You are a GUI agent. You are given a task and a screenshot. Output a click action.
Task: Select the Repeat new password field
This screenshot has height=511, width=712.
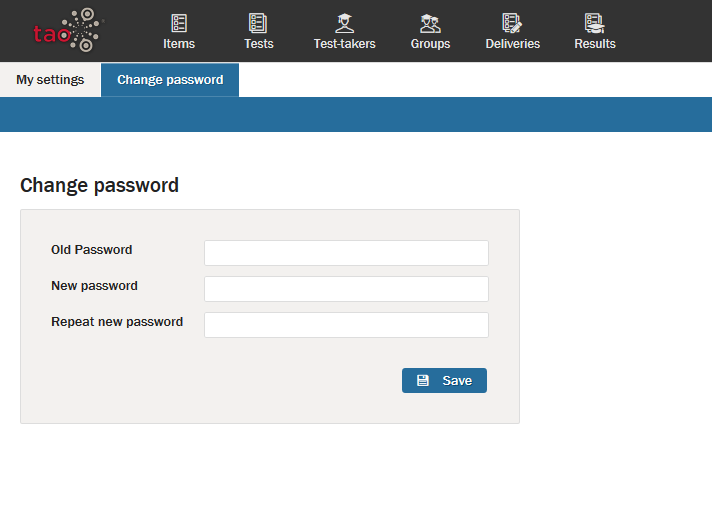click(346, 325)
